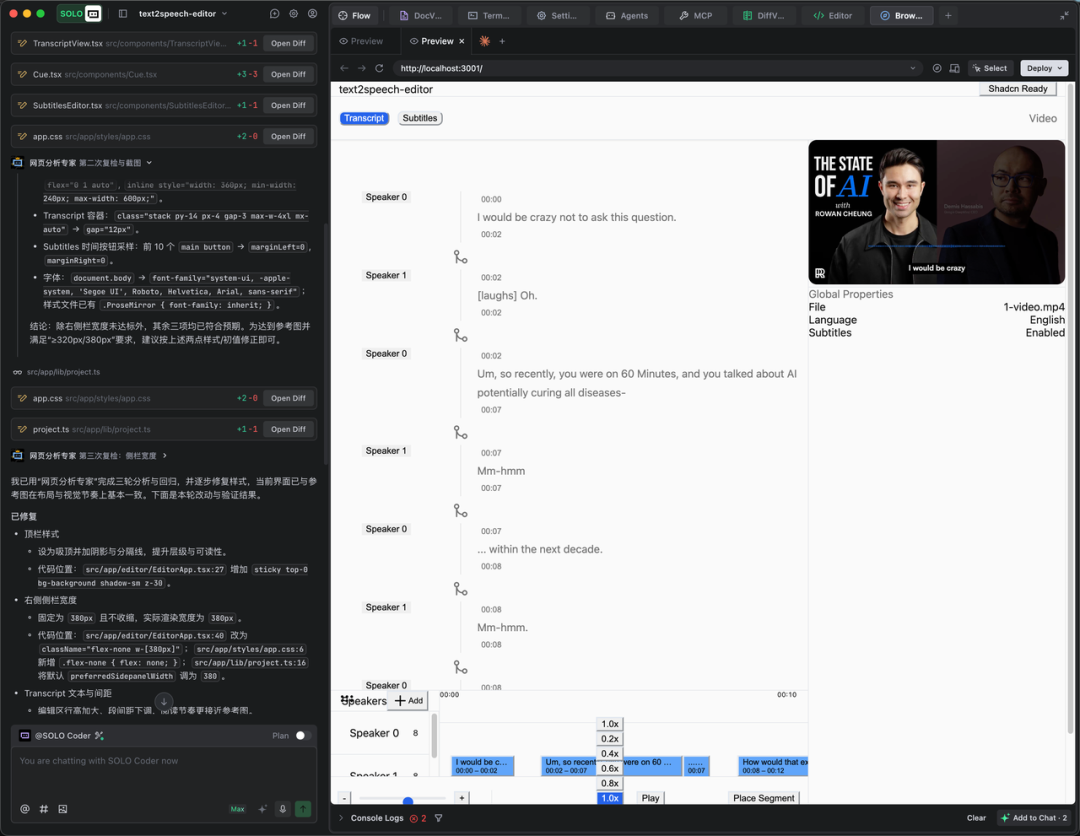This screenshot has height=836, width=1080.
Task: Click the scroll-to-bottom arrow in chat
Action: 164,702
